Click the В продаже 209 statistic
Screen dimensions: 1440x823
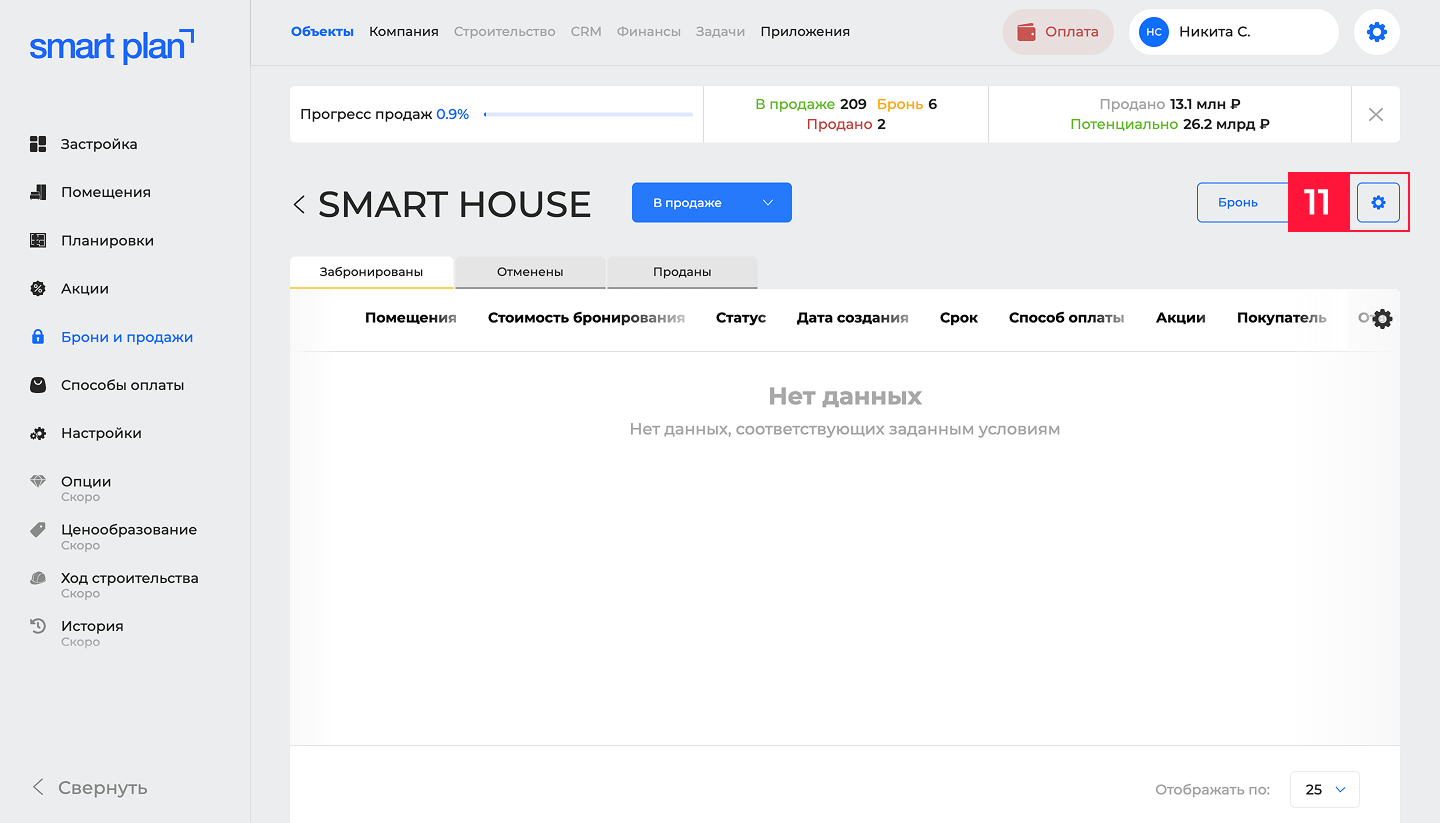pos(811,104)
